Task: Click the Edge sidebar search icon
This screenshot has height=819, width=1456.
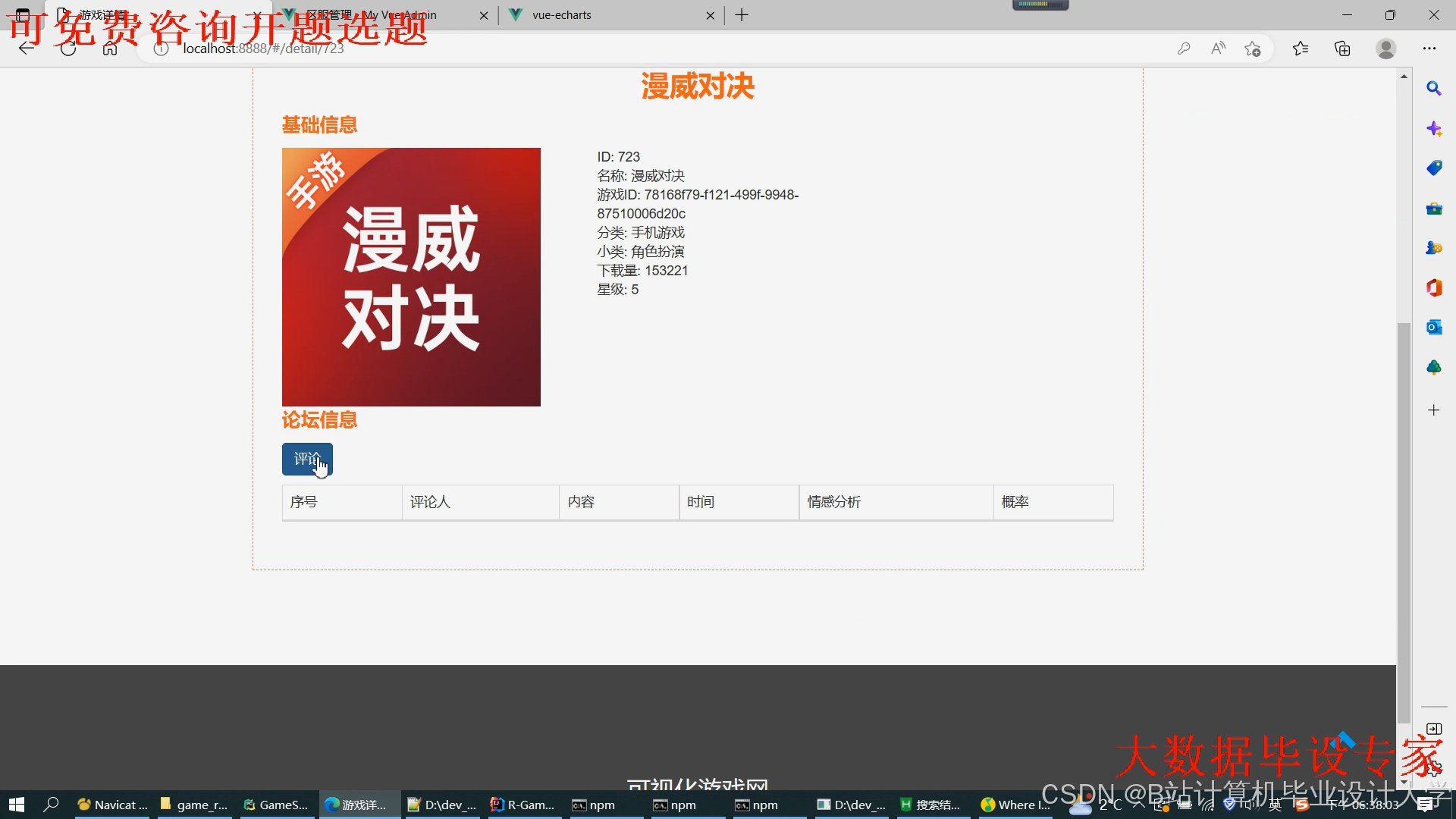Action: pyautogui.click(x=1433, y=89)
